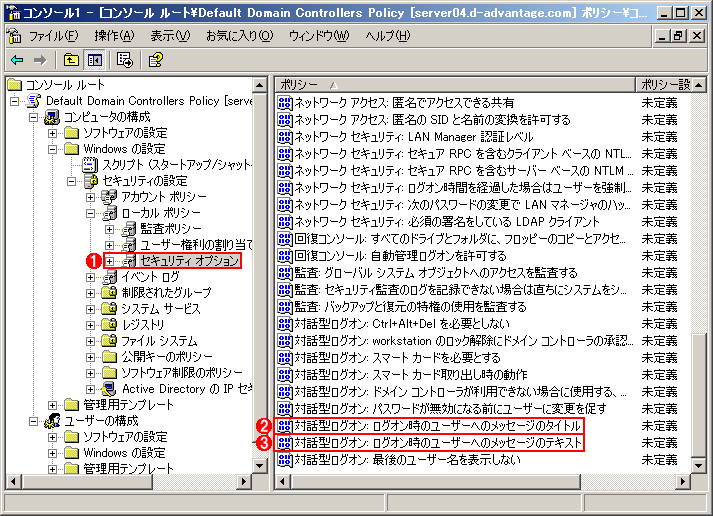The height and width of the screenshot is (516, 713).
Task: Select ソフトウェアの設定 under ユーザーの構成
Action: pos(125,437)
